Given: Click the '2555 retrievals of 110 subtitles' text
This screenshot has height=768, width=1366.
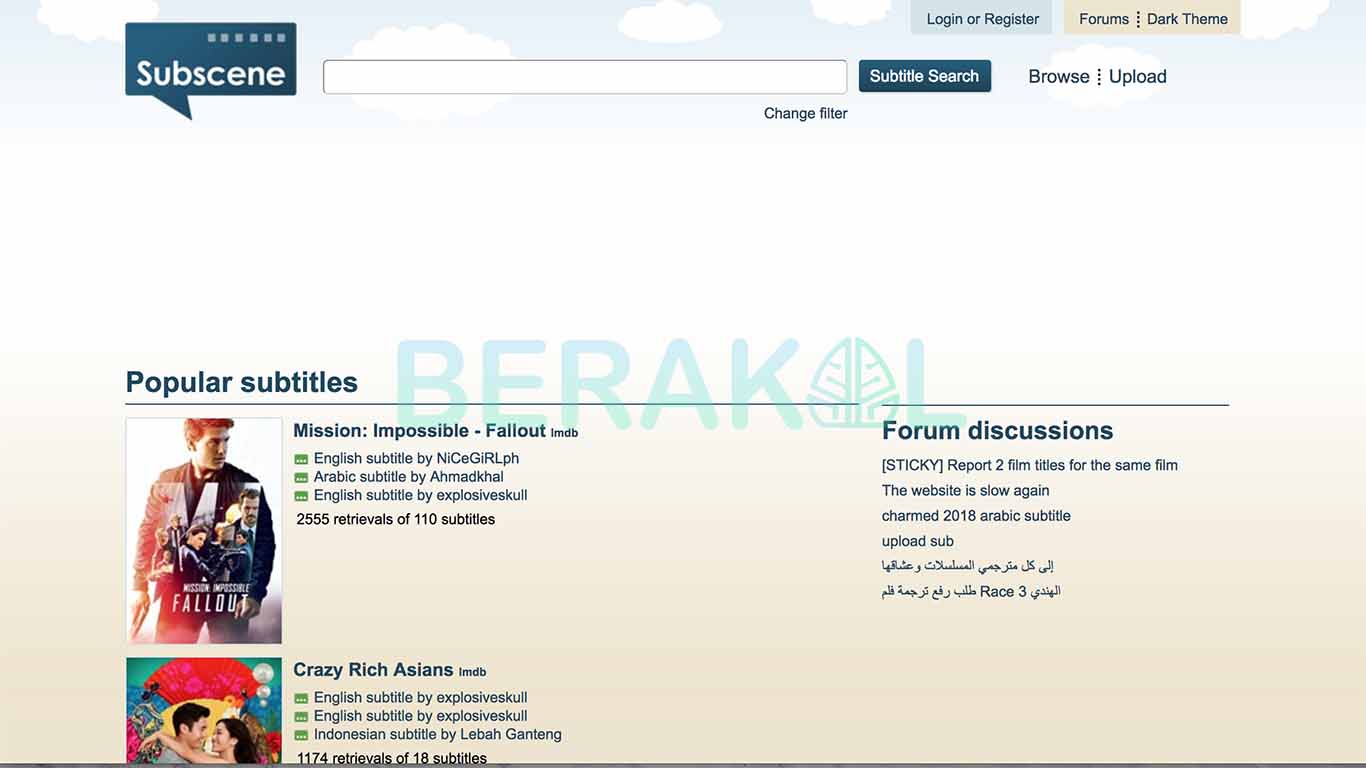Looking at the screenshot, I should pyautogui.click(x=396, y=519).
